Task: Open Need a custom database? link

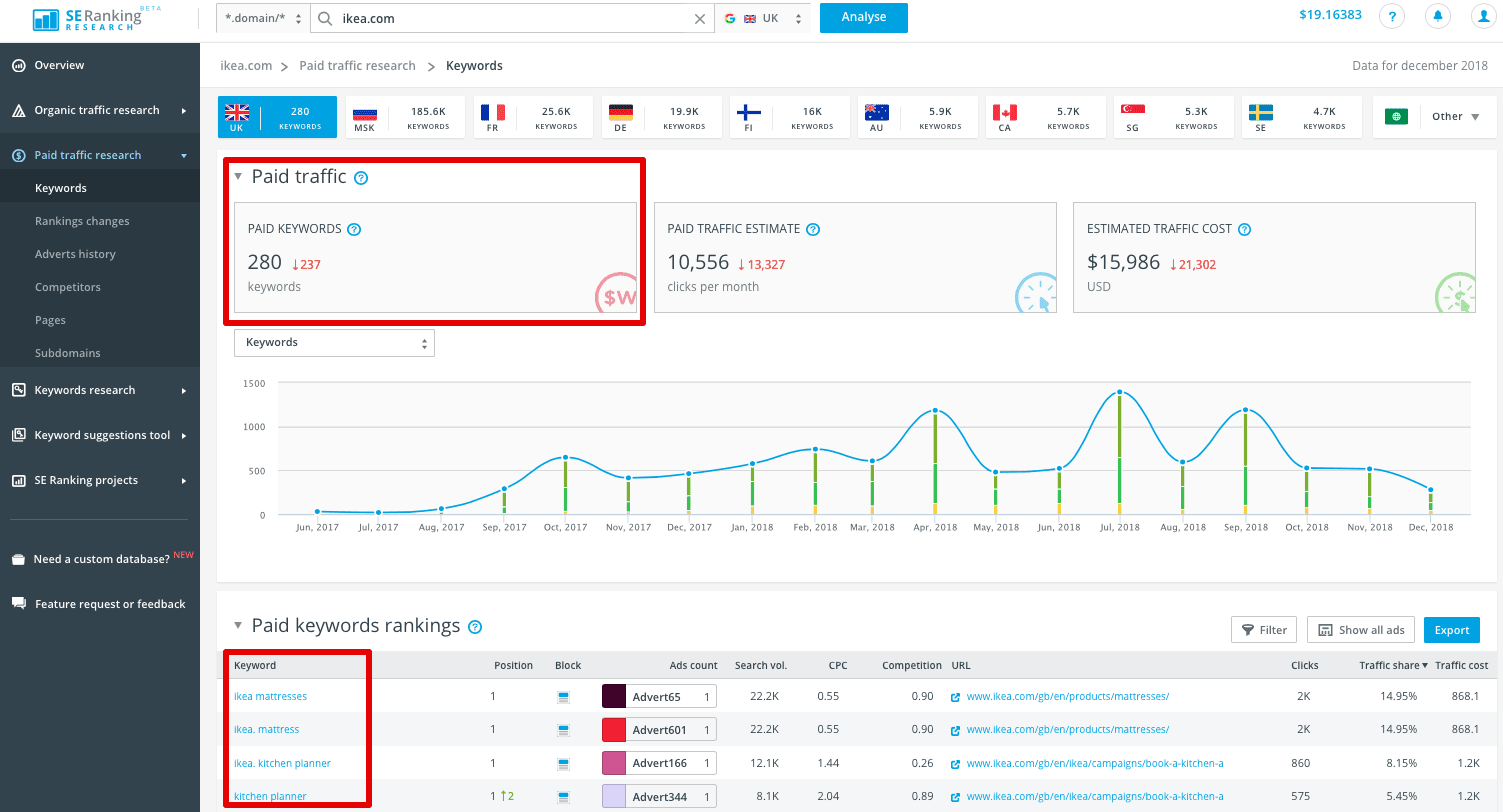Action: (100, 559)
